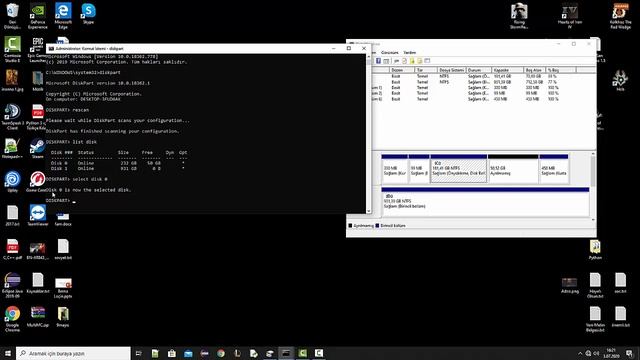The width and height of the screenshot is (640, 360).
Task: Open Camtasia Studio 8 desktop shortcut
Action: 12,49
